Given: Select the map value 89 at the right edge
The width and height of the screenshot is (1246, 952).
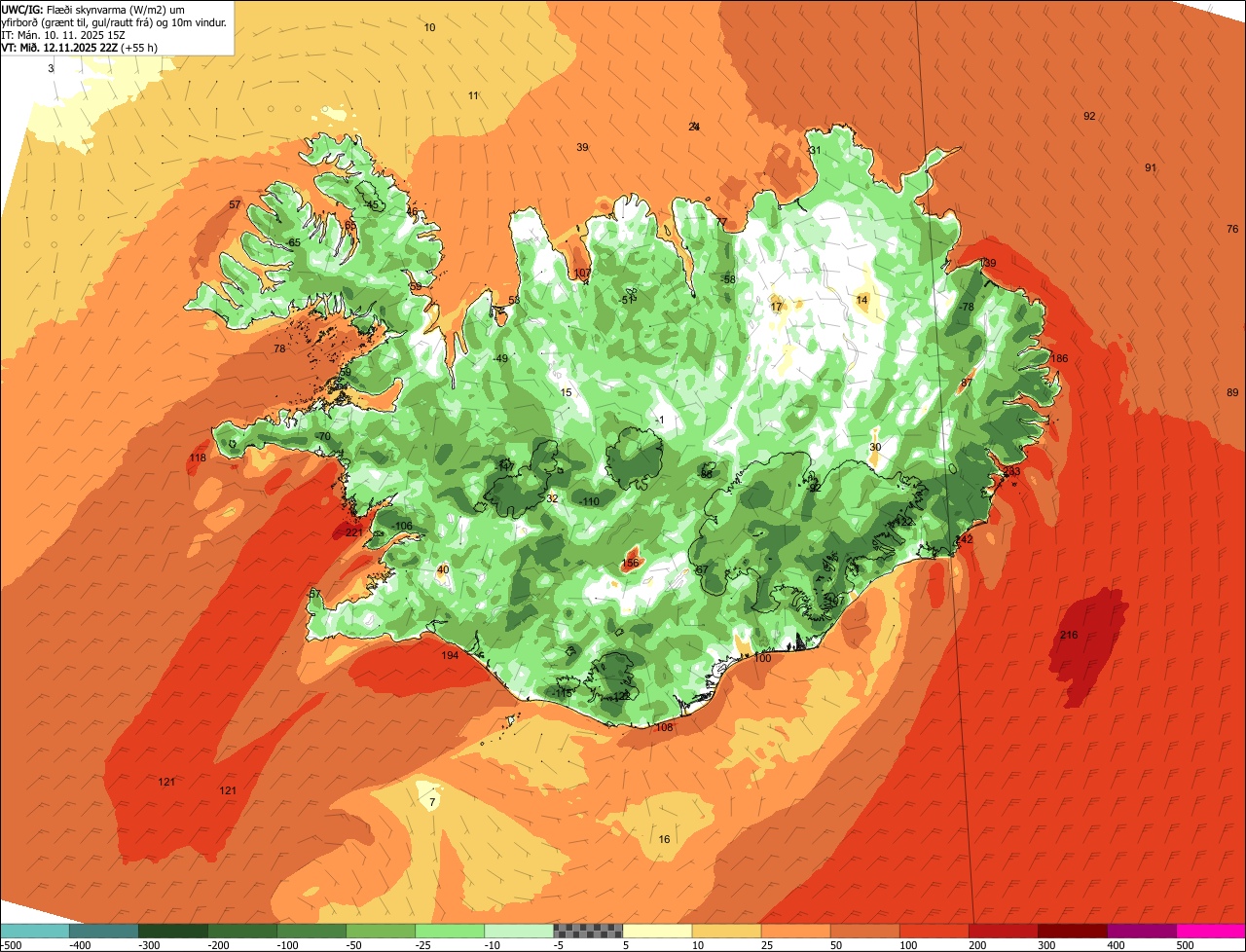Looking at the screenshot, I should pyautogui.click(x=1232, y=393).
